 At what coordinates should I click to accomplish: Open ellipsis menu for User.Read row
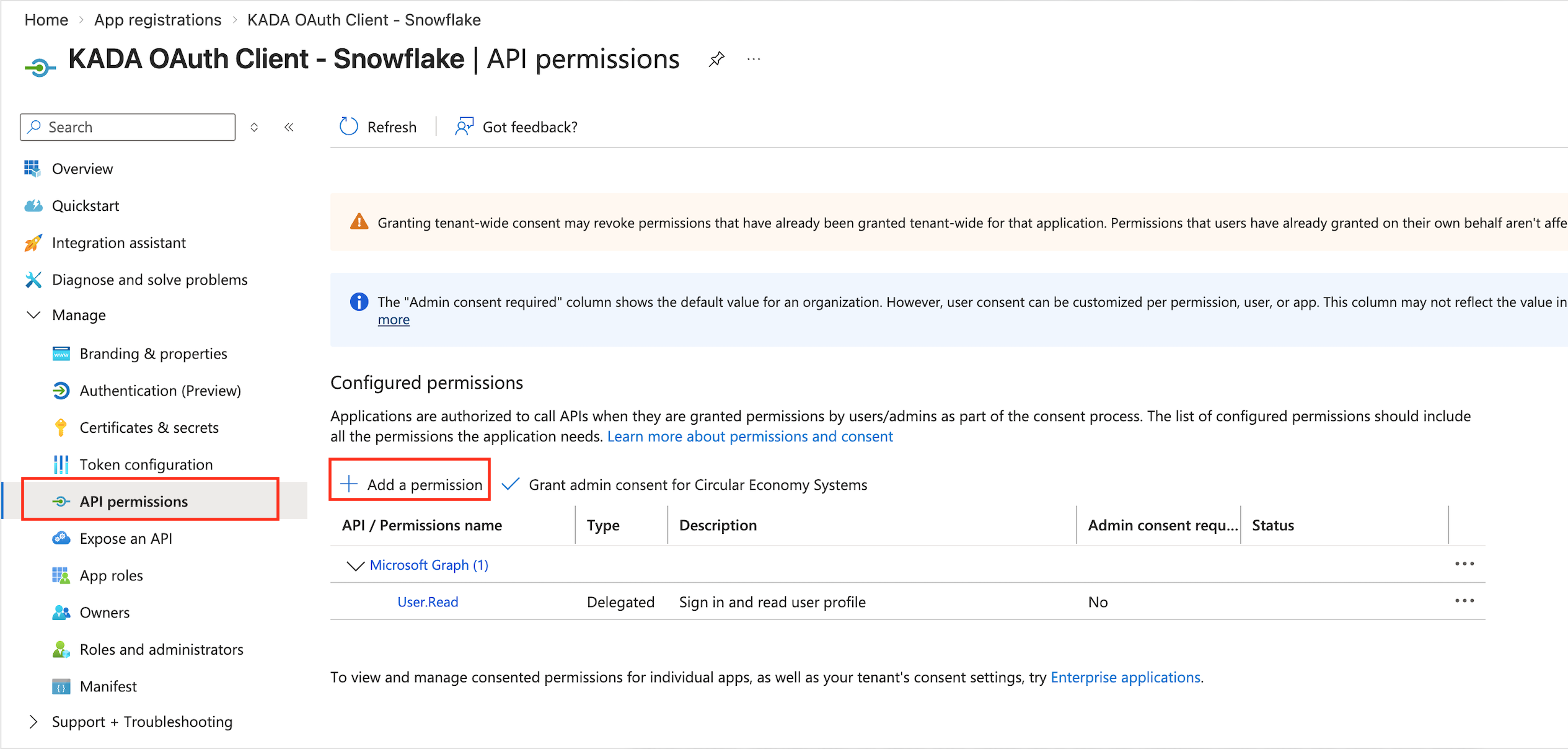click(1464, 601)
